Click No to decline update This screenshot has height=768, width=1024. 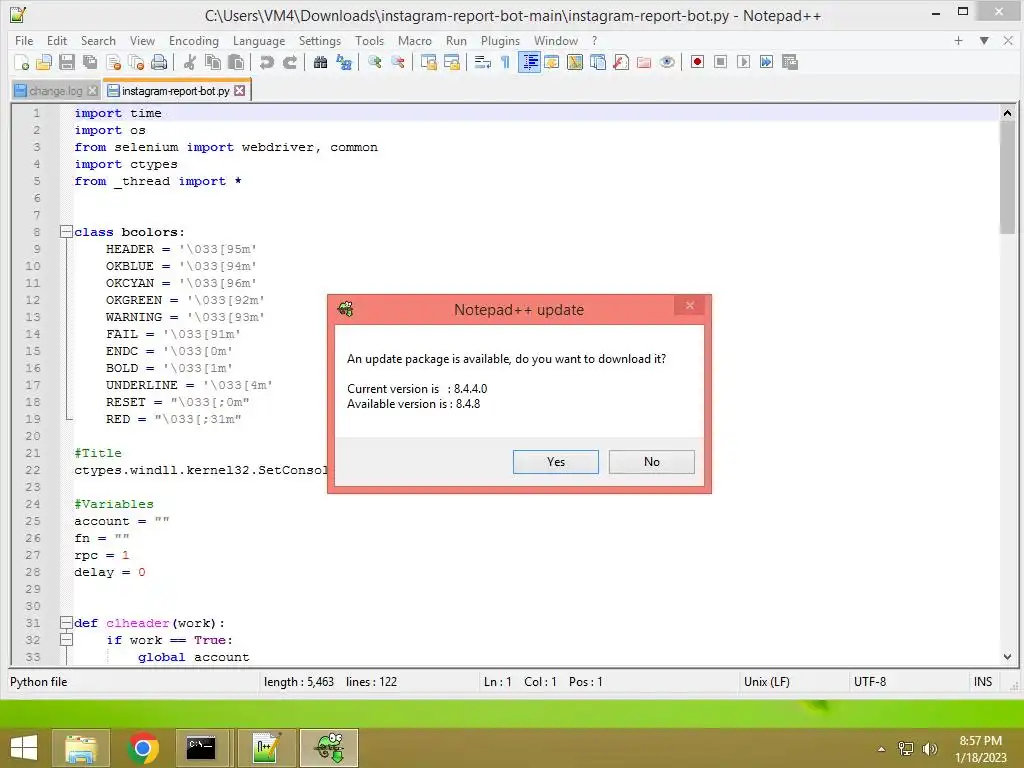[x=652, y=462]
